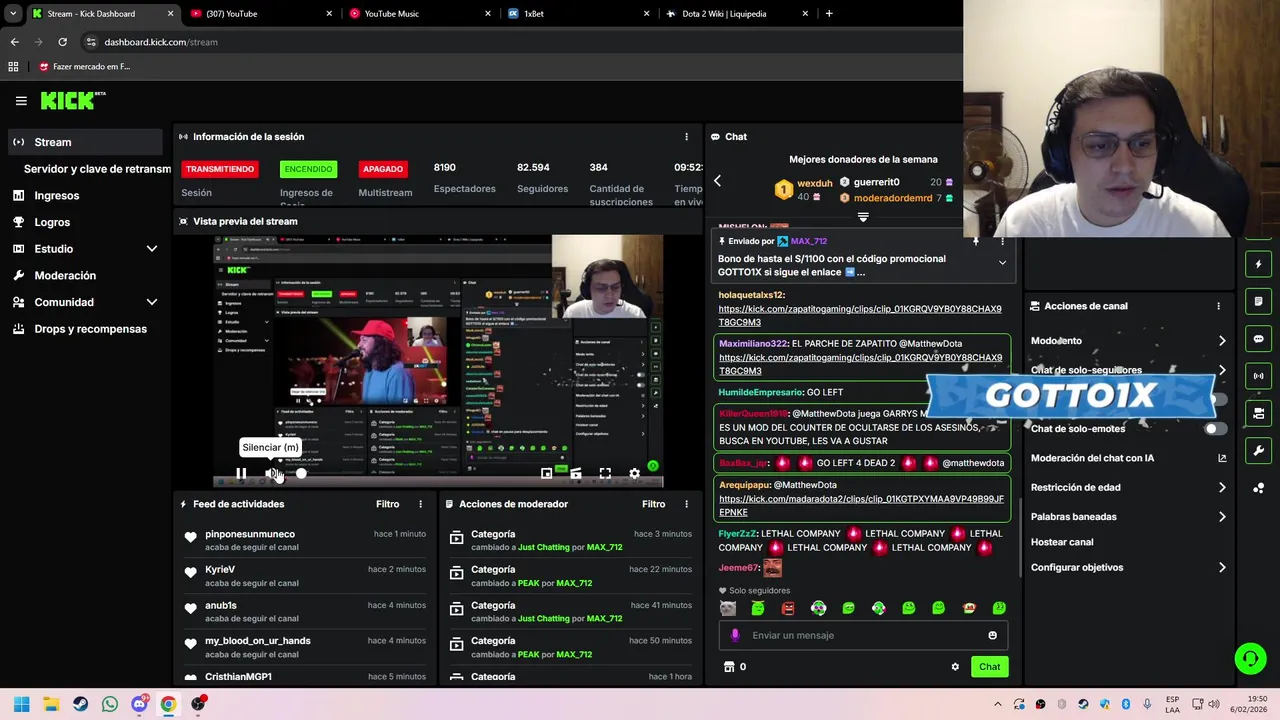1280x720 pixels.
Task: Open the emoji picker in chat
Action: tap(992, 635)
